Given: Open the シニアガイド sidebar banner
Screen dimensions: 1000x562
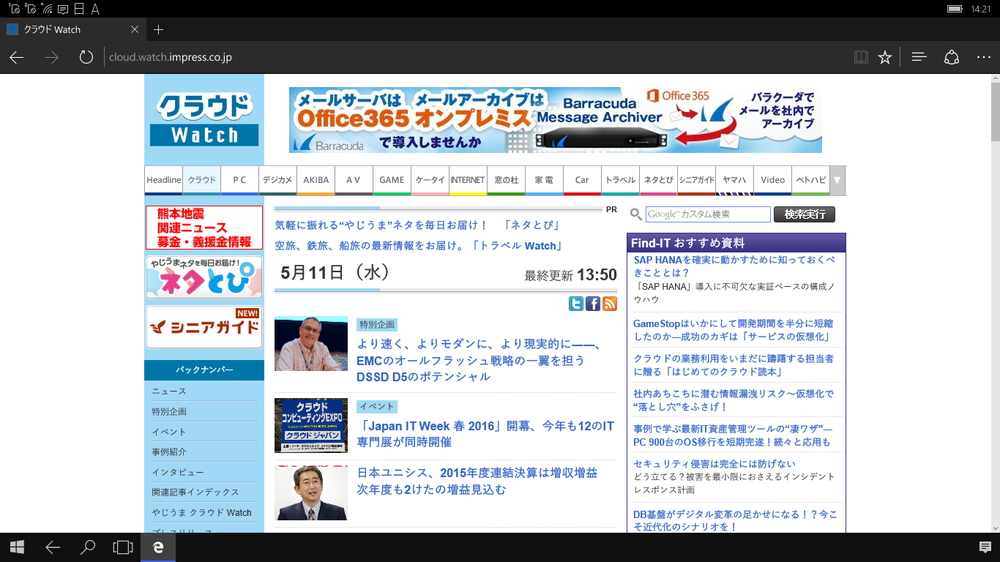Looking at the screenshot, I should tap(204, 327).
